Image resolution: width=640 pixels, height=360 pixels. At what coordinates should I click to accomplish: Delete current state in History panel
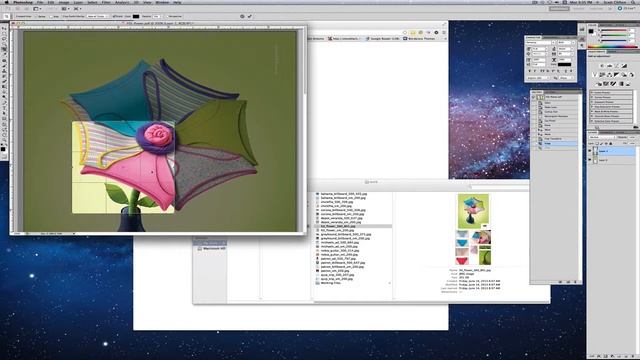coord(576,282)
